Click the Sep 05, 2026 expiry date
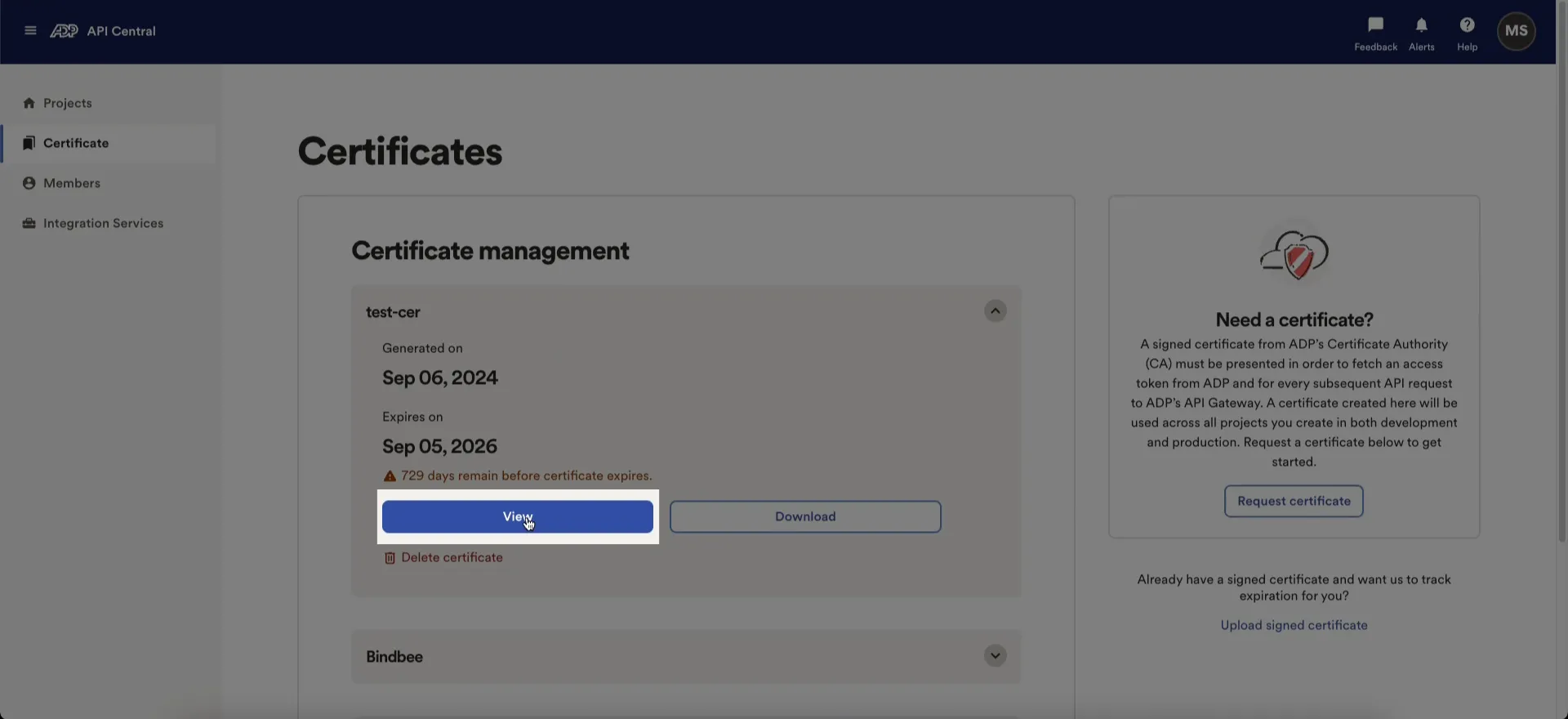Screen dimensions: 1568x719 (439, 446)
